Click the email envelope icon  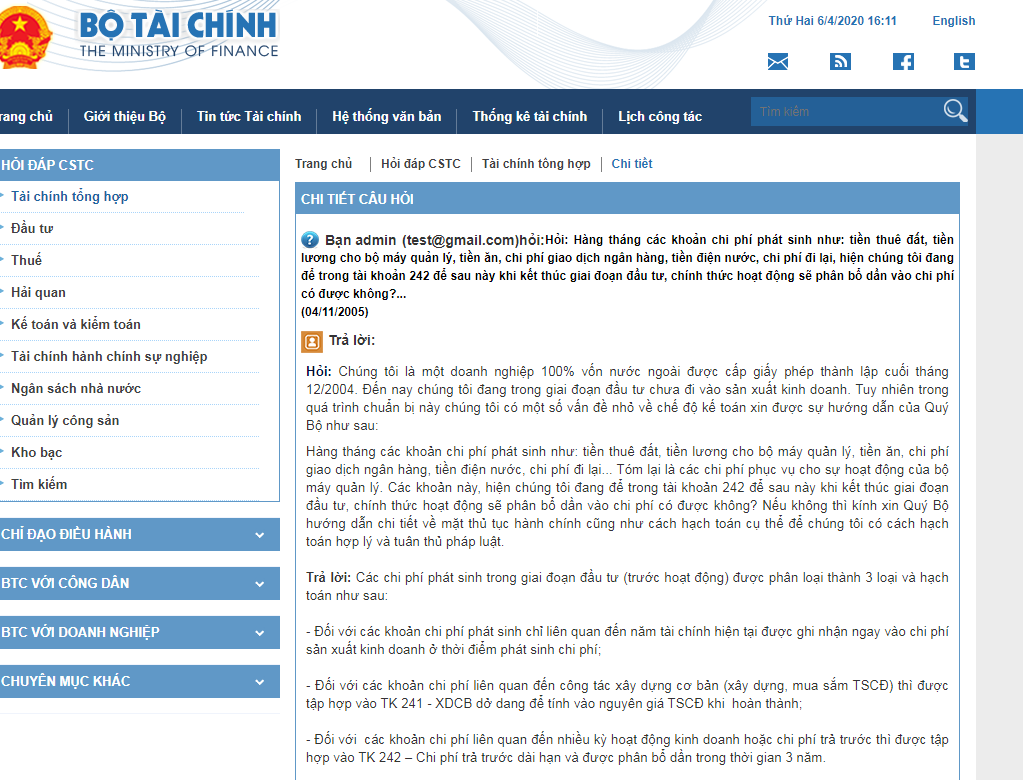pos(778,62)
